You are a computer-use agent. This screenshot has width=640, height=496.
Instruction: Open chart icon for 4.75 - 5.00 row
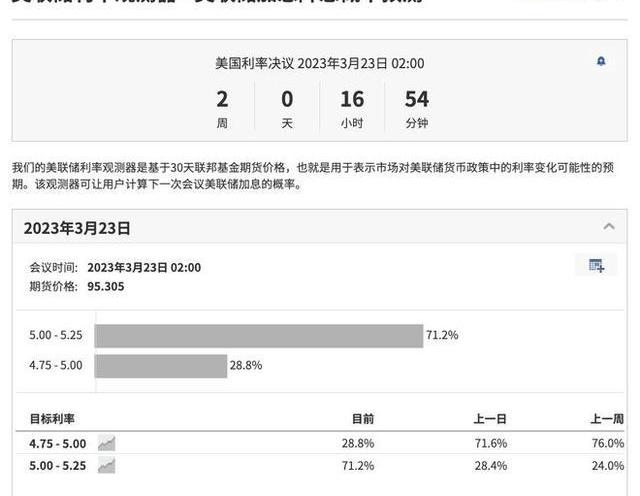pyautogui.click(x=106, y=443)
